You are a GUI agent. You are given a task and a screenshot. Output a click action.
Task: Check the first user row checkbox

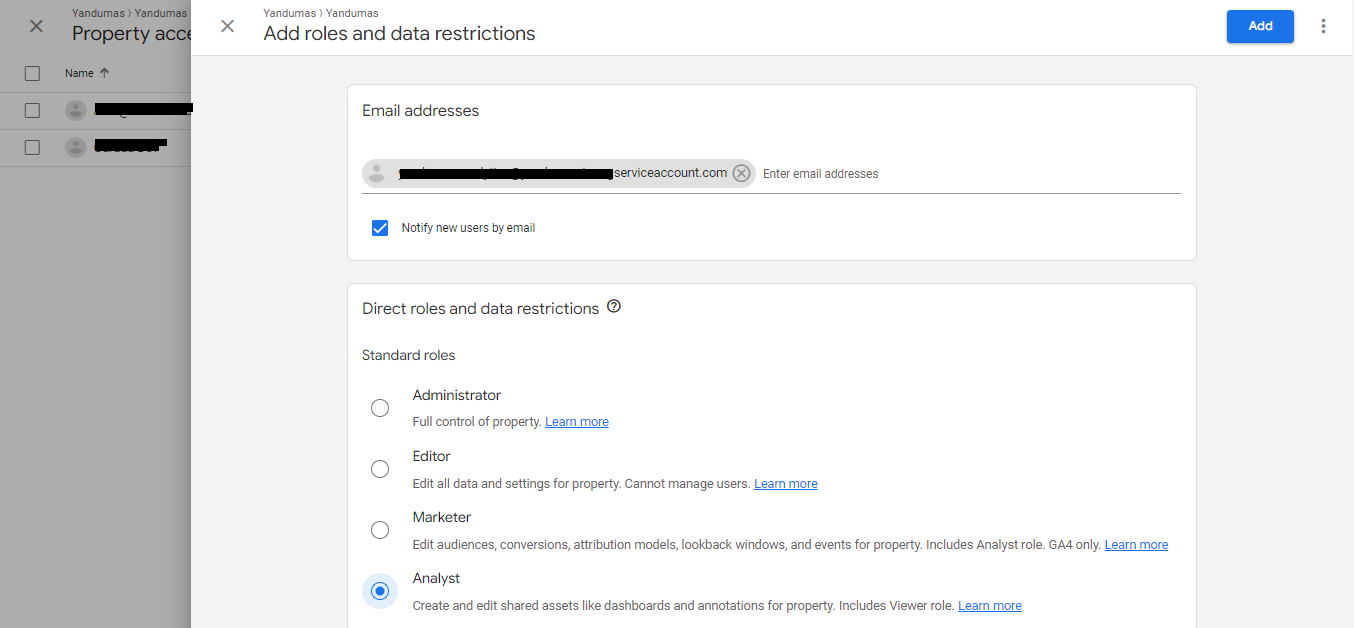click(32, 110)
